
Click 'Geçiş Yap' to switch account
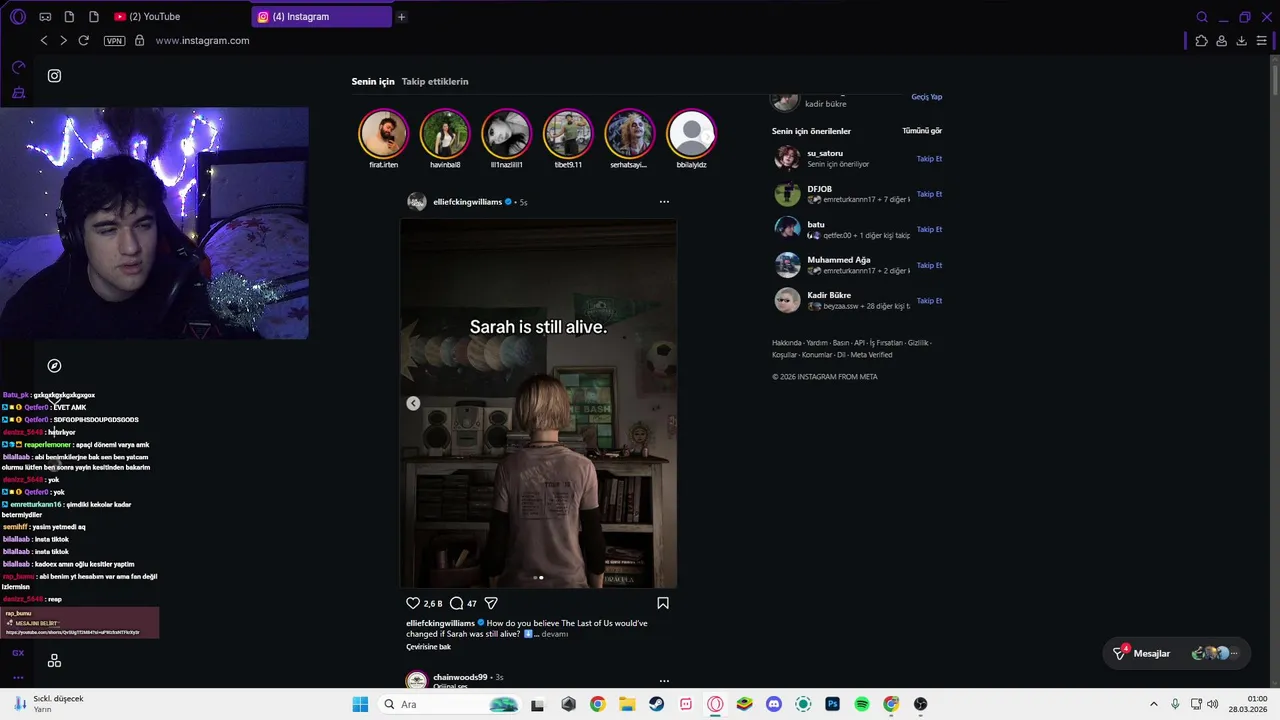927,97
